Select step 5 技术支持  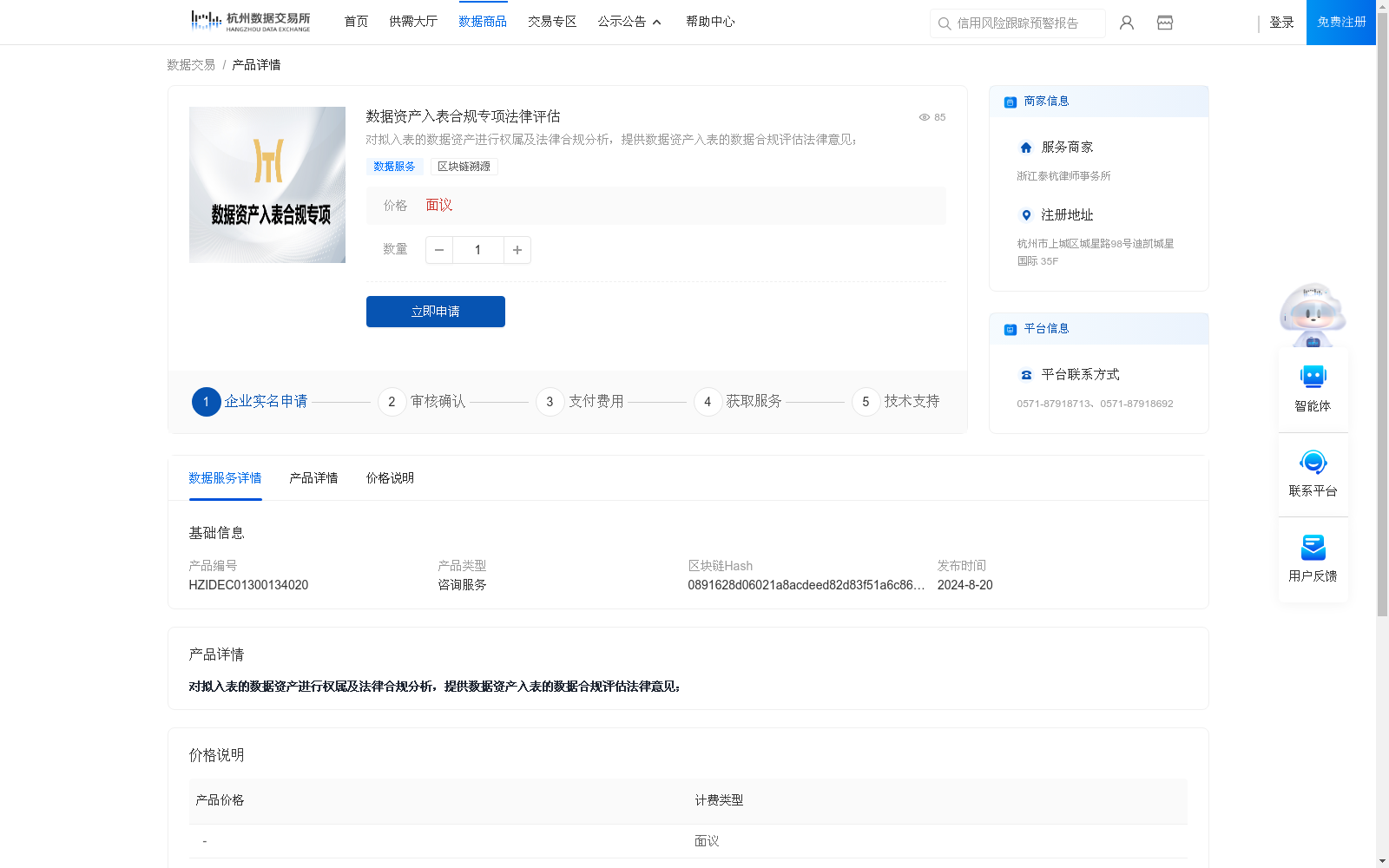pos(896,402)
